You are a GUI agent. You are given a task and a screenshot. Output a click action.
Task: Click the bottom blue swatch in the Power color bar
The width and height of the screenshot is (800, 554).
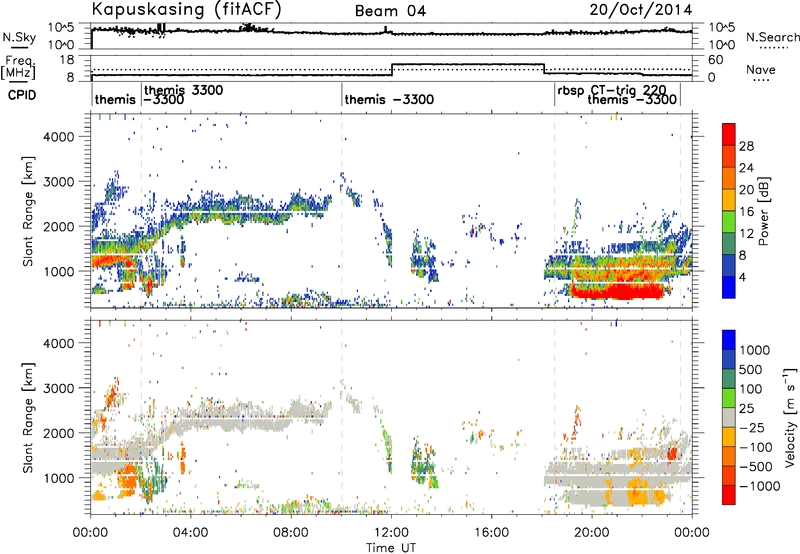click(x=729, y=288)
